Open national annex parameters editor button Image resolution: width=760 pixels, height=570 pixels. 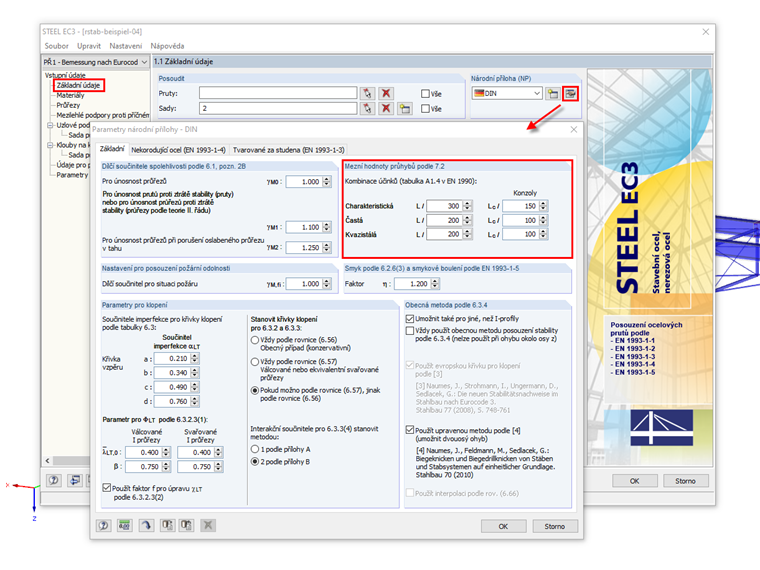click(x=570, y=94)
